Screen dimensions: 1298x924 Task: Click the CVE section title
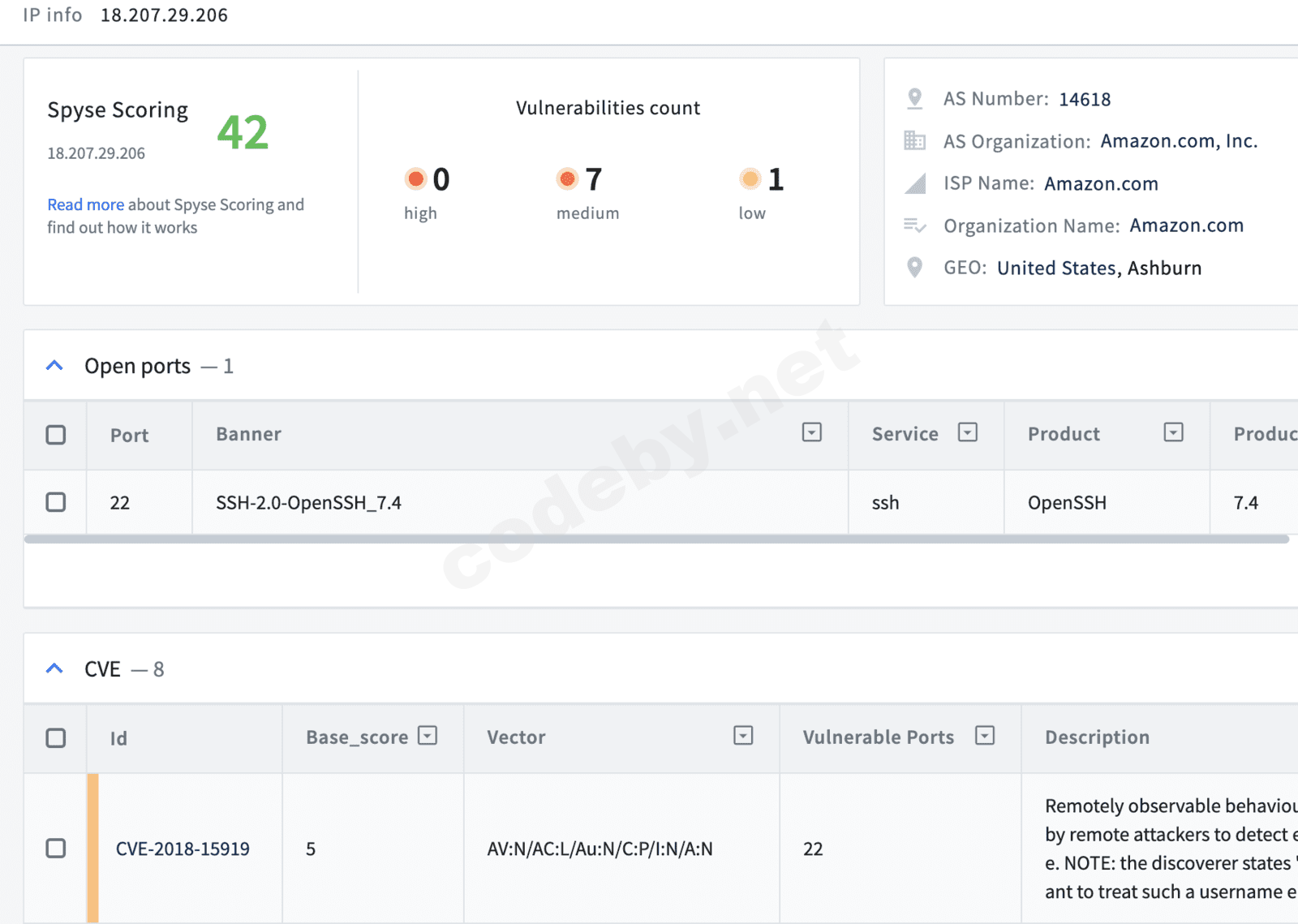point(102,669)
